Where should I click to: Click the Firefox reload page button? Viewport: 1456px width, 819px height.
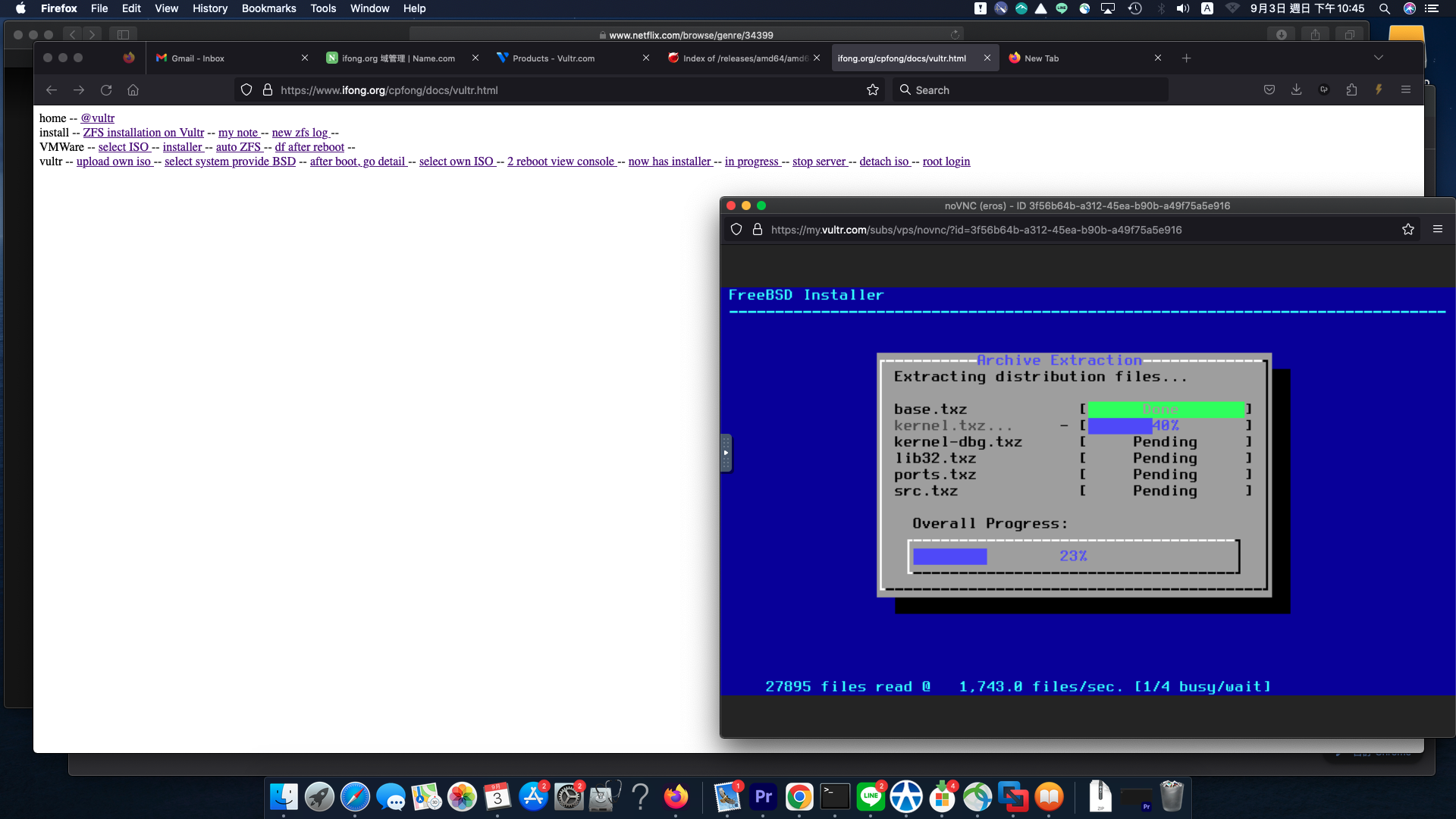click(106, 90)
